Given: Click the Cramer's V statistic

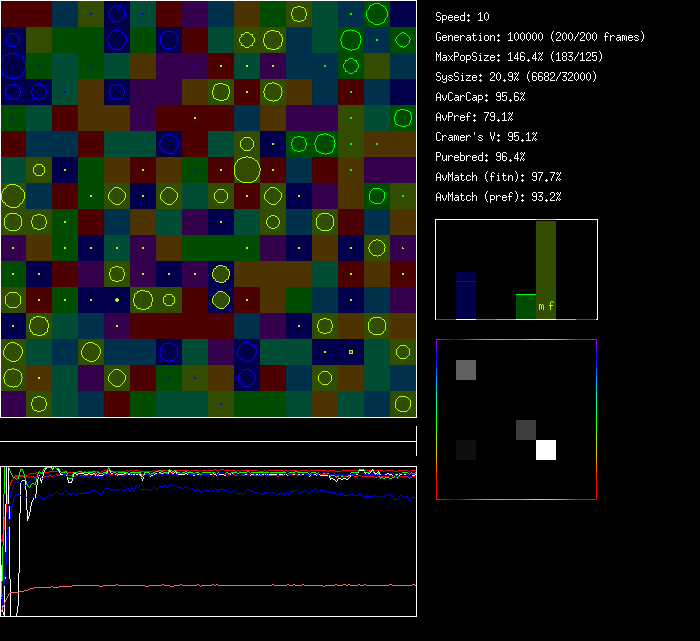Looking at the screenshot, I should click(486, 137).
